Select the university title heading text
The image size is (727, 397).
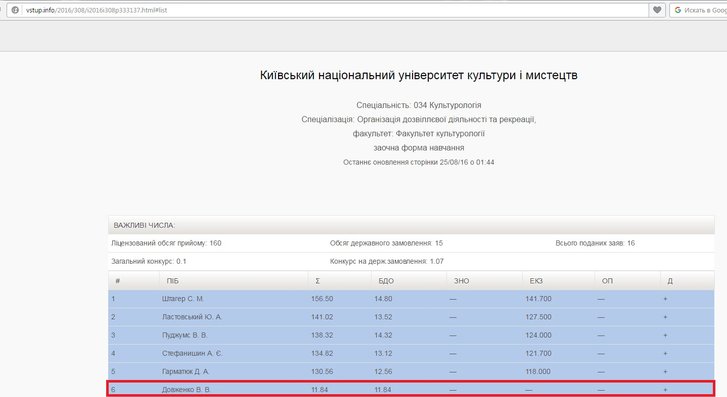[x=419, y=75]
